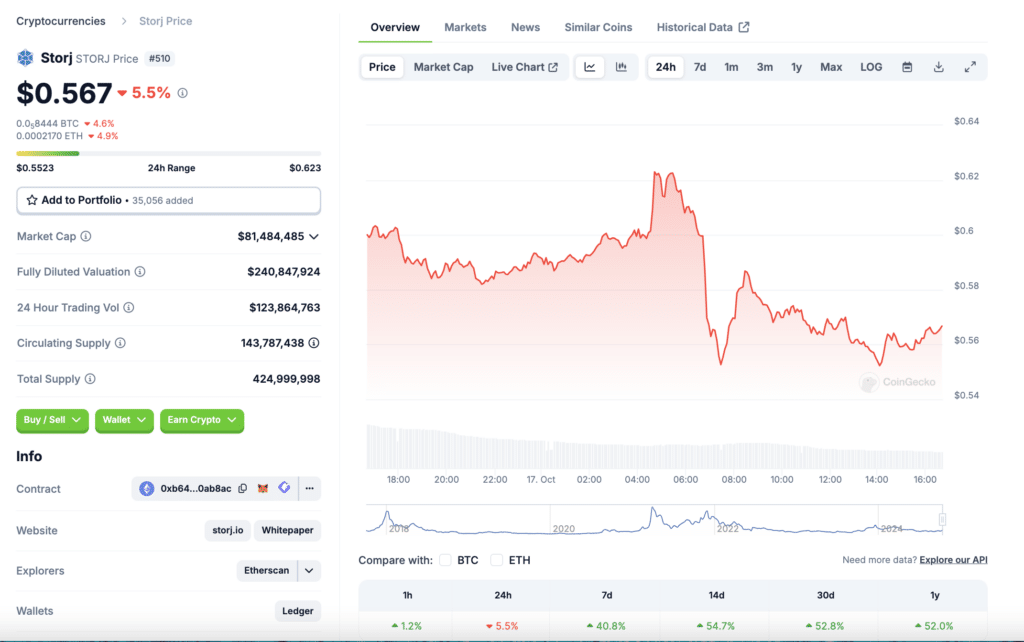
Task: Go to Cryptocurrencies breadcrumb
Action: pyautogui.click(x=61, y=21)
